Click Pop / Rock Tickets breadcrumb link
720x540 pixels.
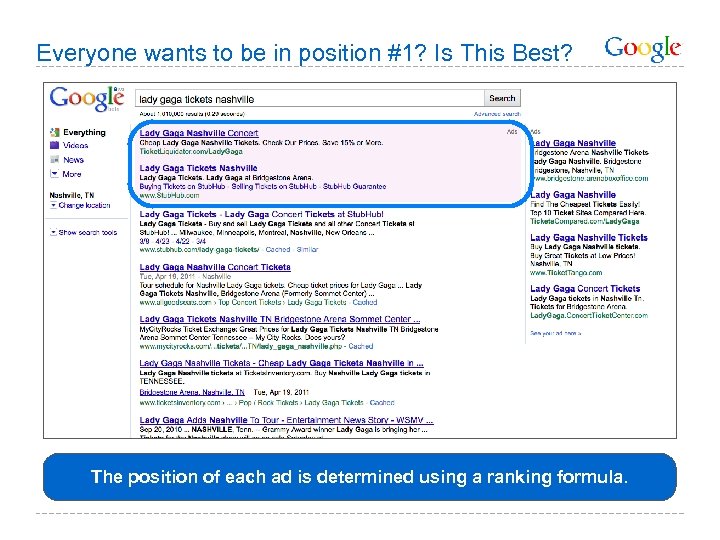[x=268, y=403]
